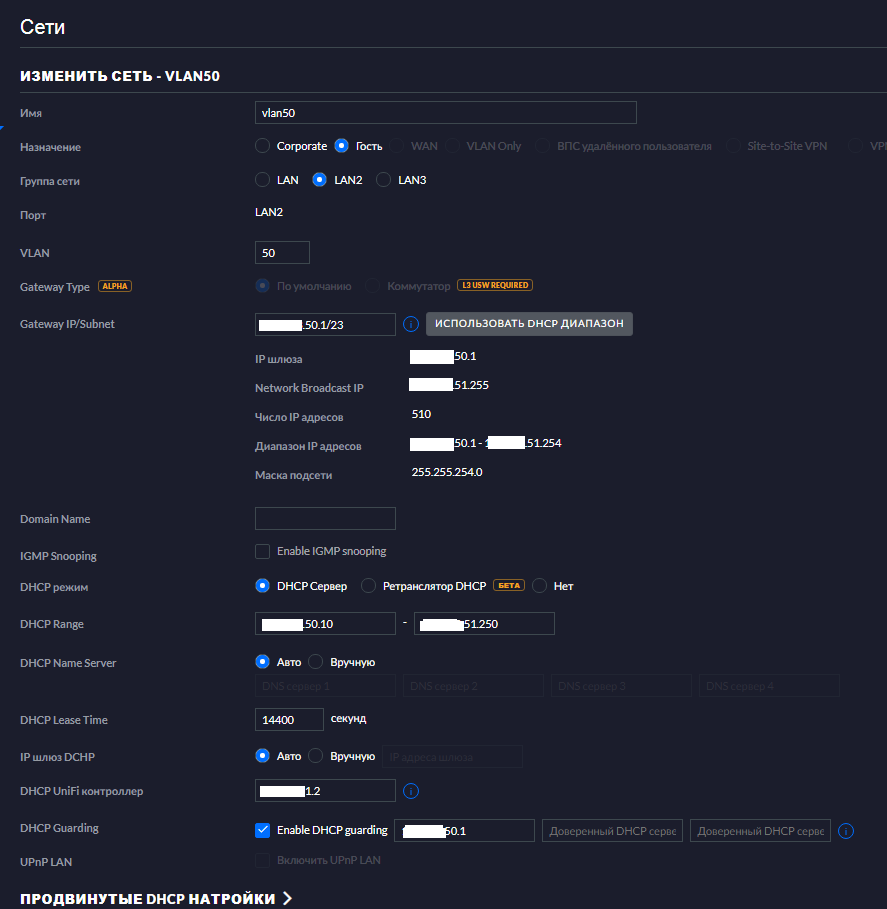Click the DHCP Lease Time field

(289, 720)
